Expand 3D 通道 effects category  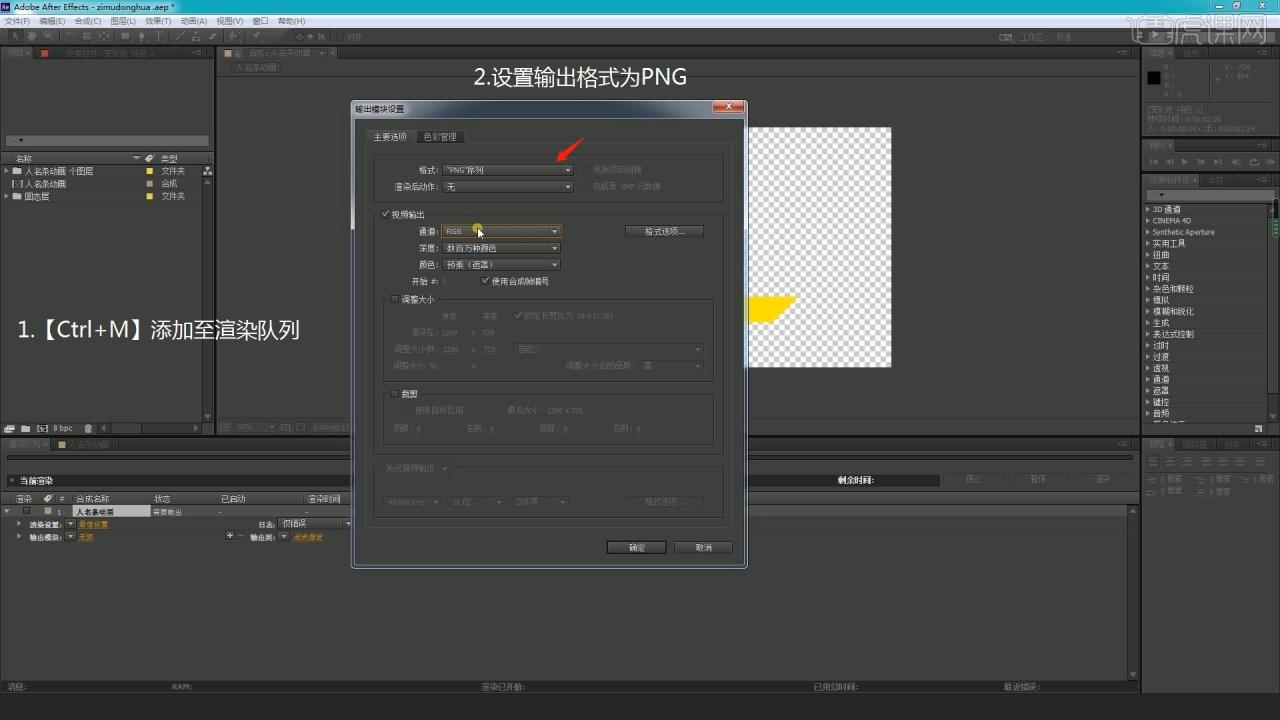click(x=1148, y=209)
